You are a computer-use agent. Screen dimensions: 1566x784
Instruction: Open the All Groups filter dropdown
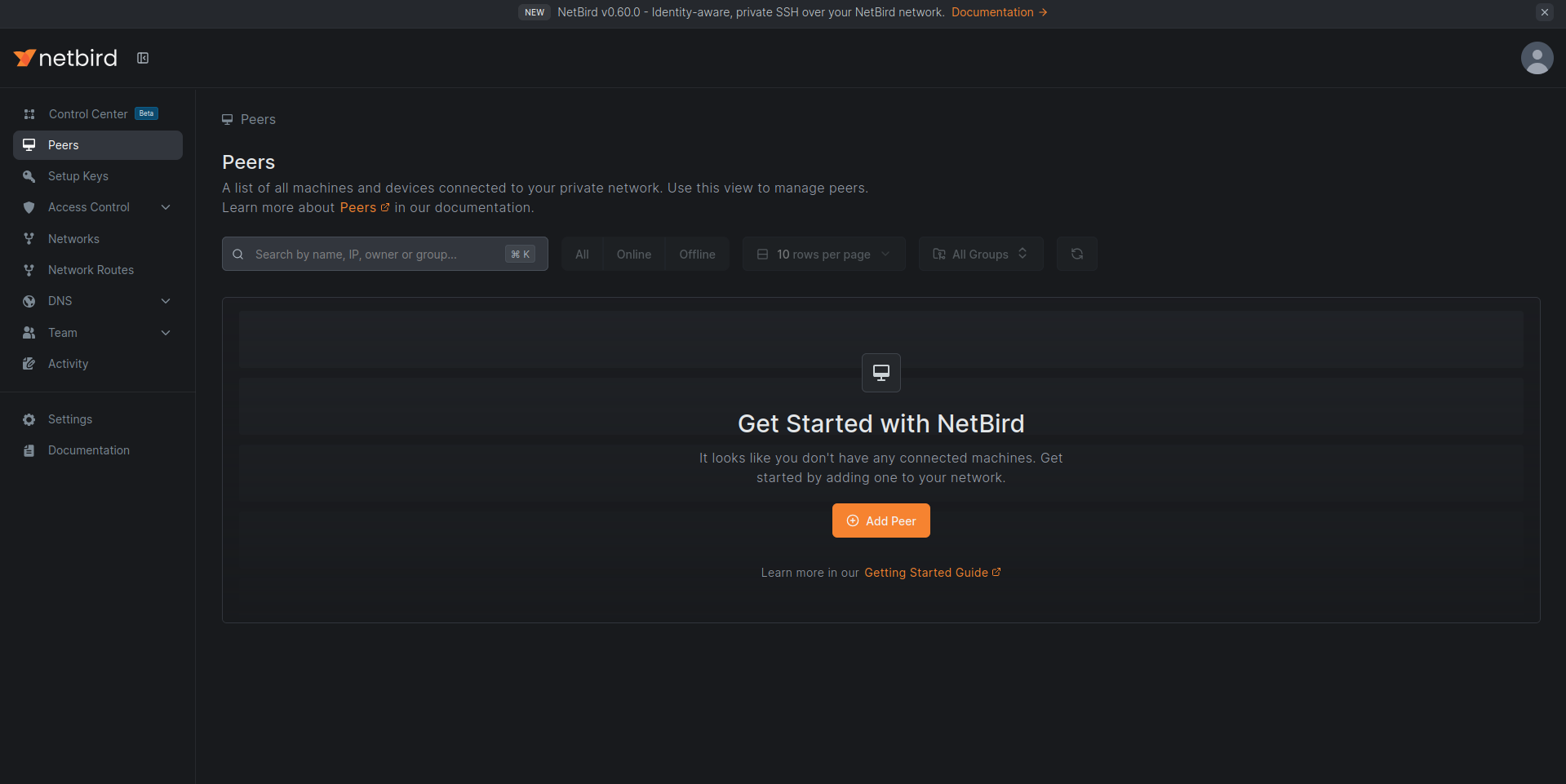980,255
